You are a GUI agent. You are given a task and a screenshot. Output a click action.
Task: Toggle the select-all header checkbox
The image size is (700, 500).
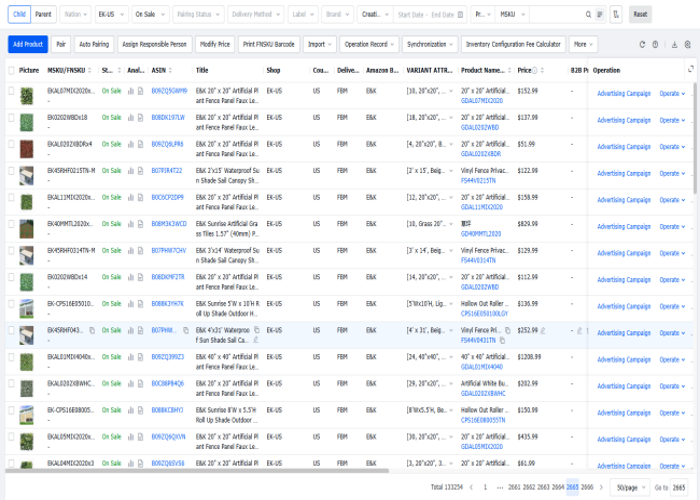(11, 71)
